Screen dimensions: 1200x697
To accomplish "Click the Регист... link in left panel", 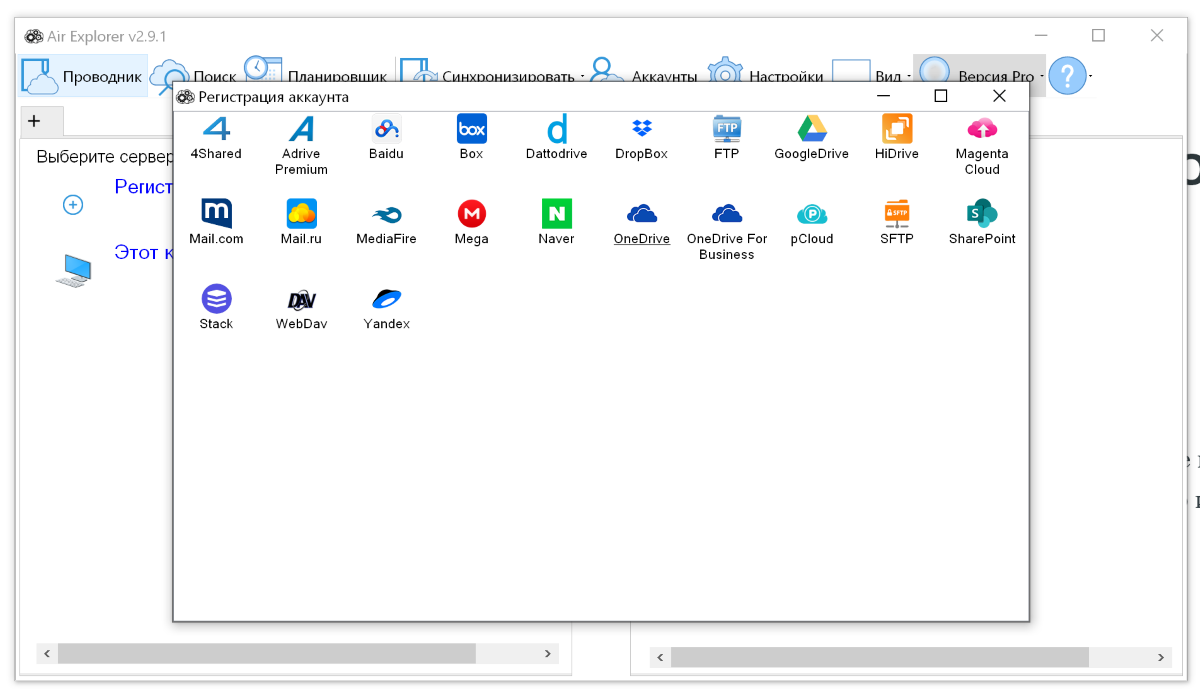I will pyautogui.click(x=144, y=187).
